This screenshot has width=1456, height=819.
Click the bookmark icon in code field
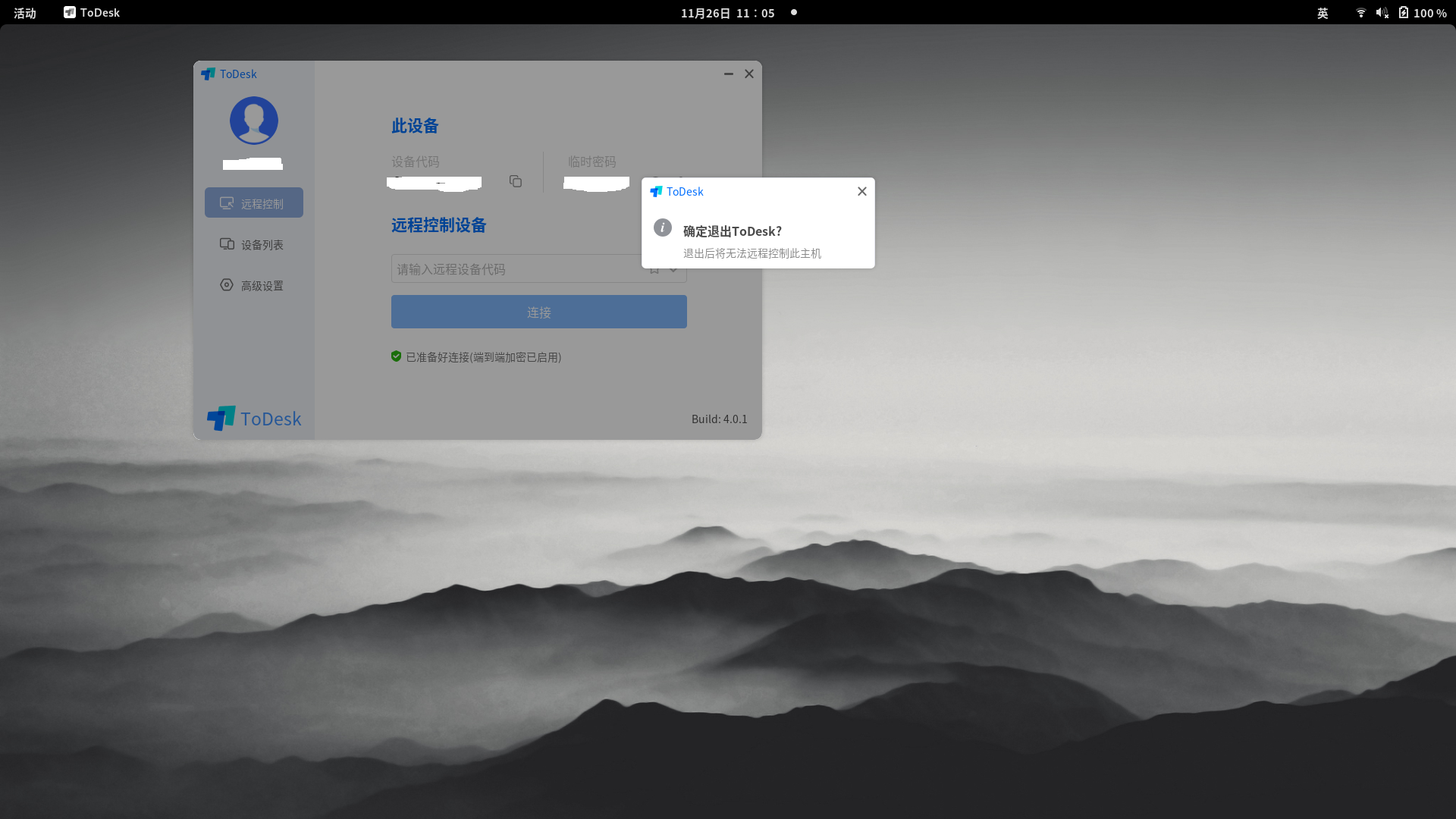pos(654,269)
